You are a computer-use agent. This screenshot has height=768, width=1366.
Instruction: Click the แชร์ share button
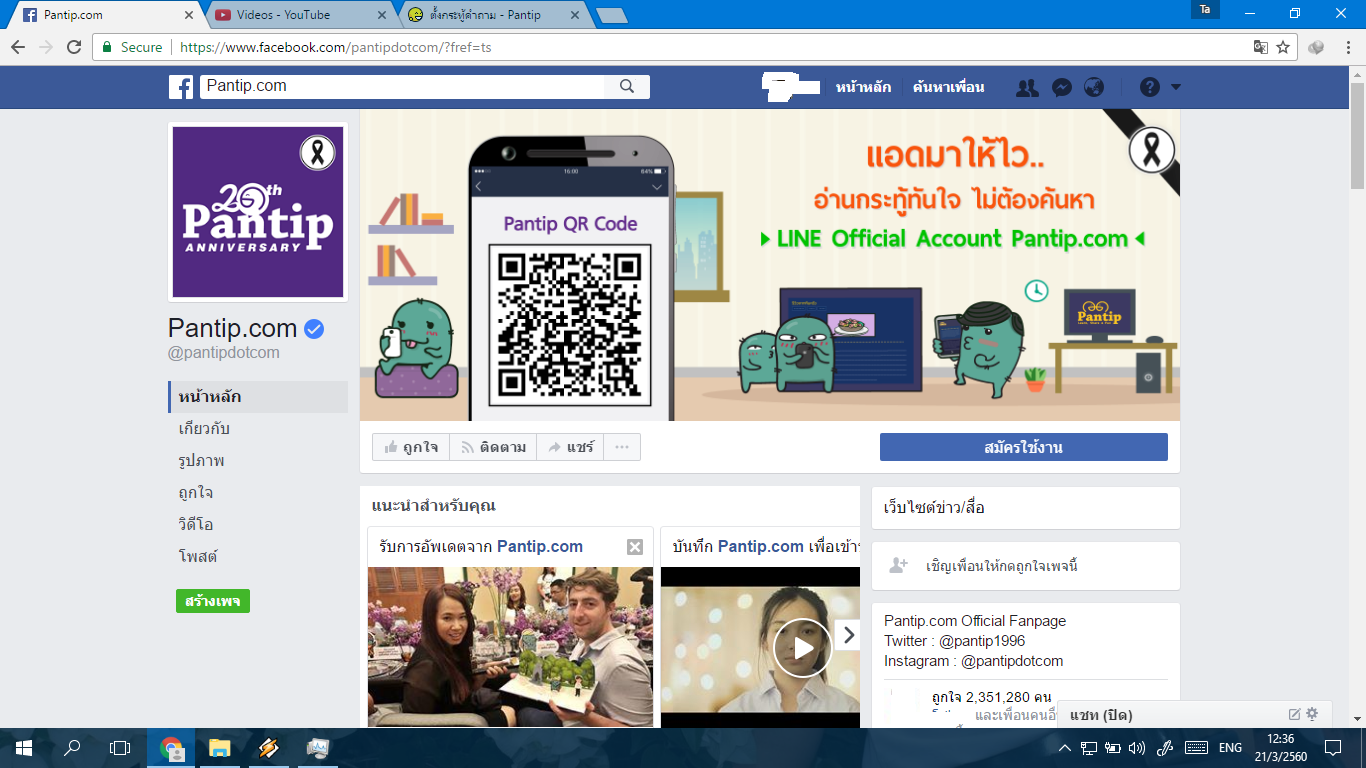point(570,447)
